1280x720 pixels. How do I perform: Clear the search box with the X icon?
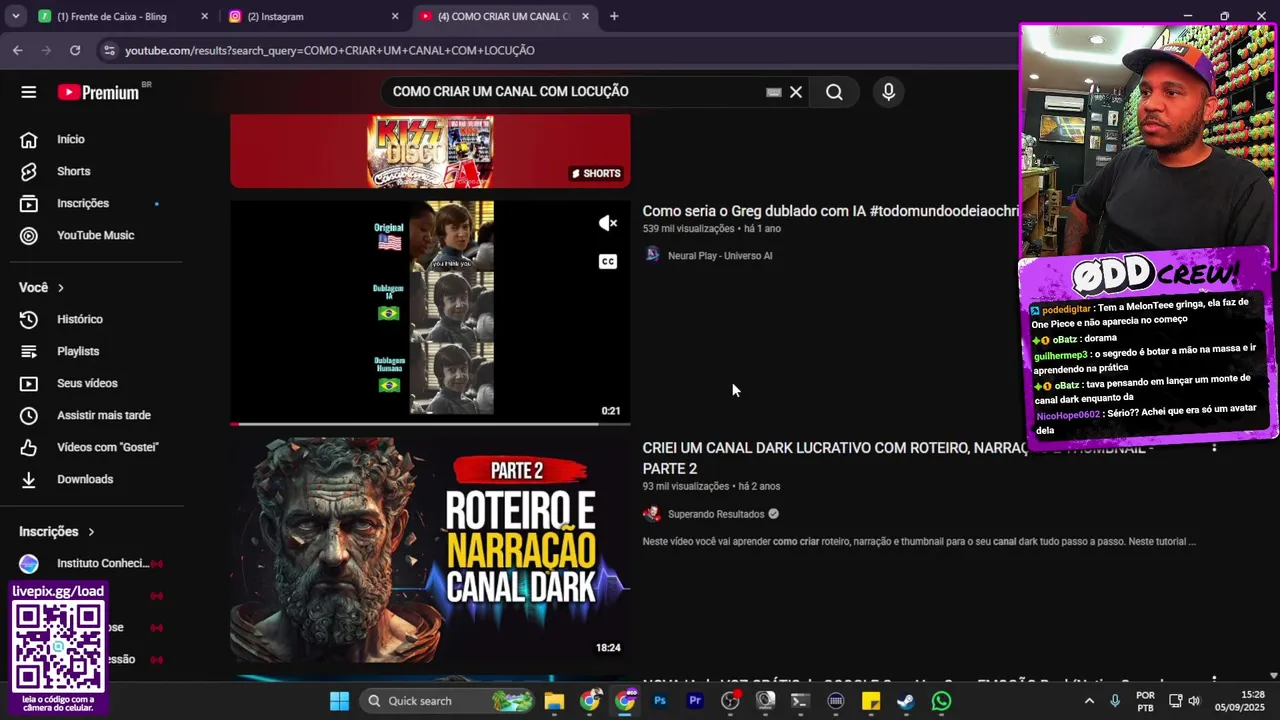coord(796,92)
